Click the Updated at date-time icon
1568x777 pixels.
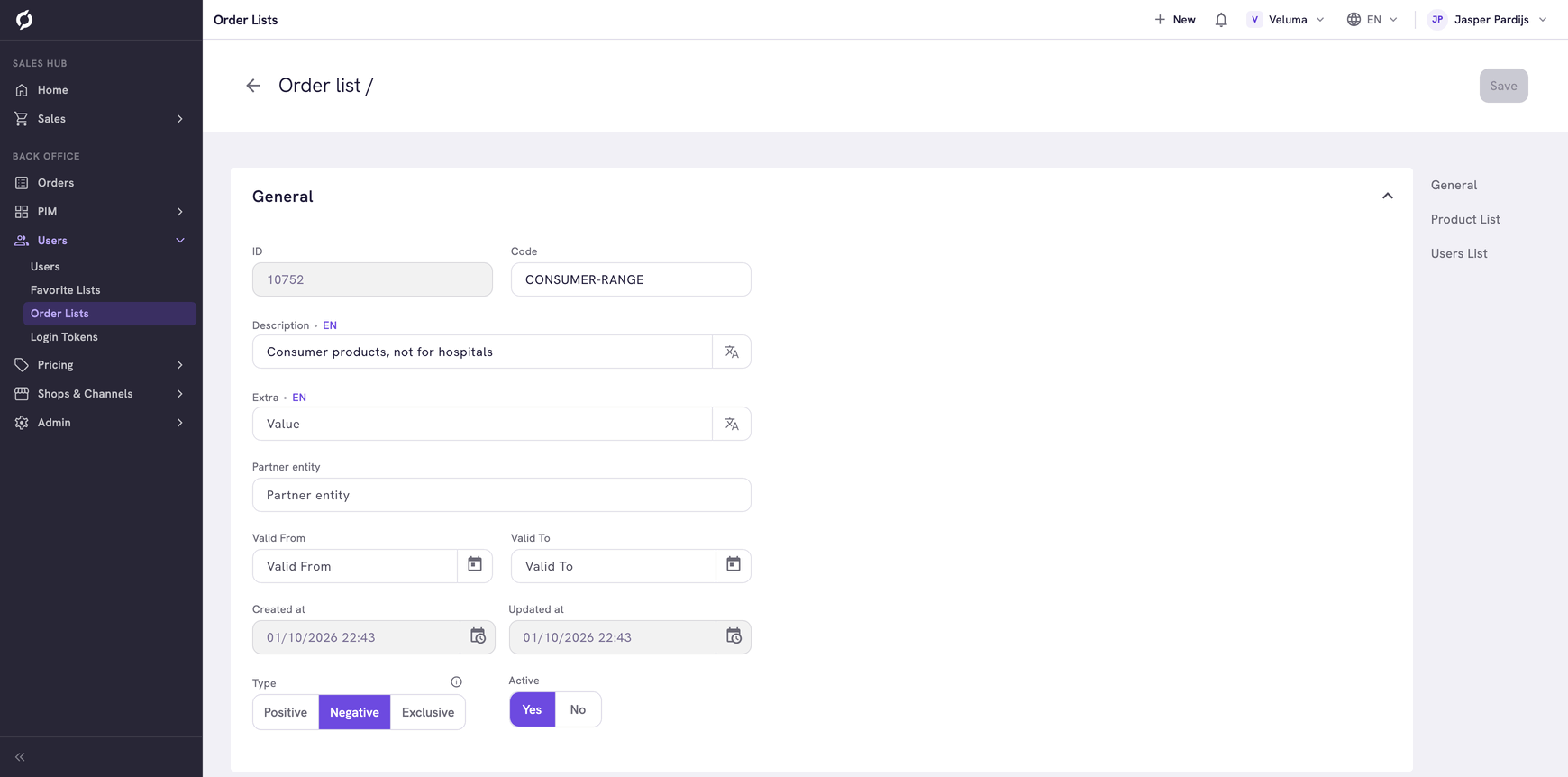point(734,636)
